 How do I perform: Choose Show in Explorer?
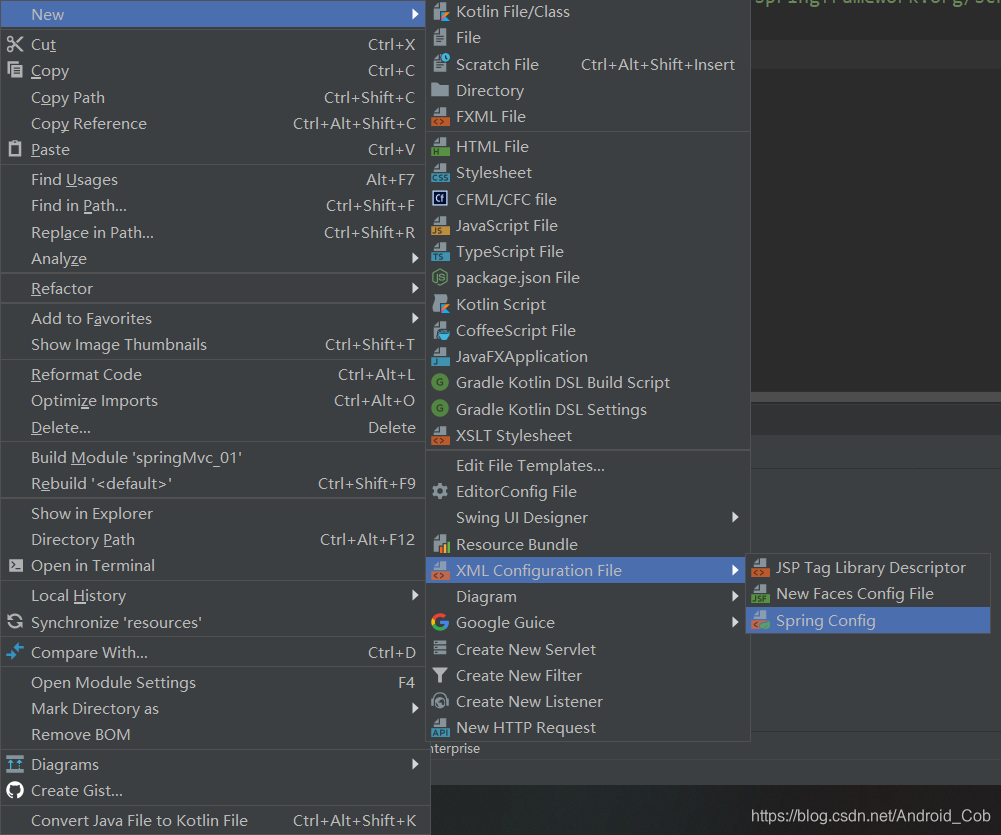point(213,513)
